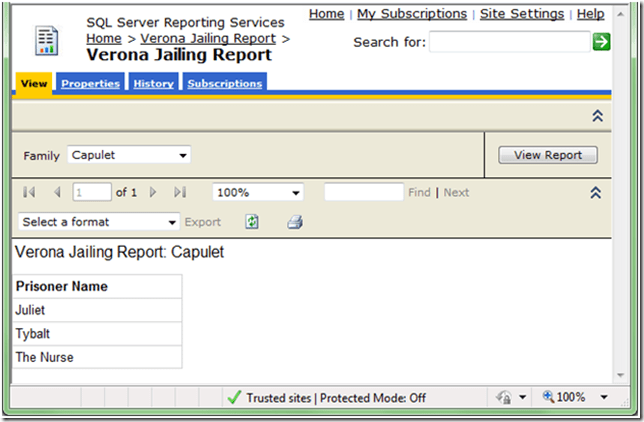Open the browser zoom level menu in status bar
Screen dimensions: 644x422
pos(604,397)
